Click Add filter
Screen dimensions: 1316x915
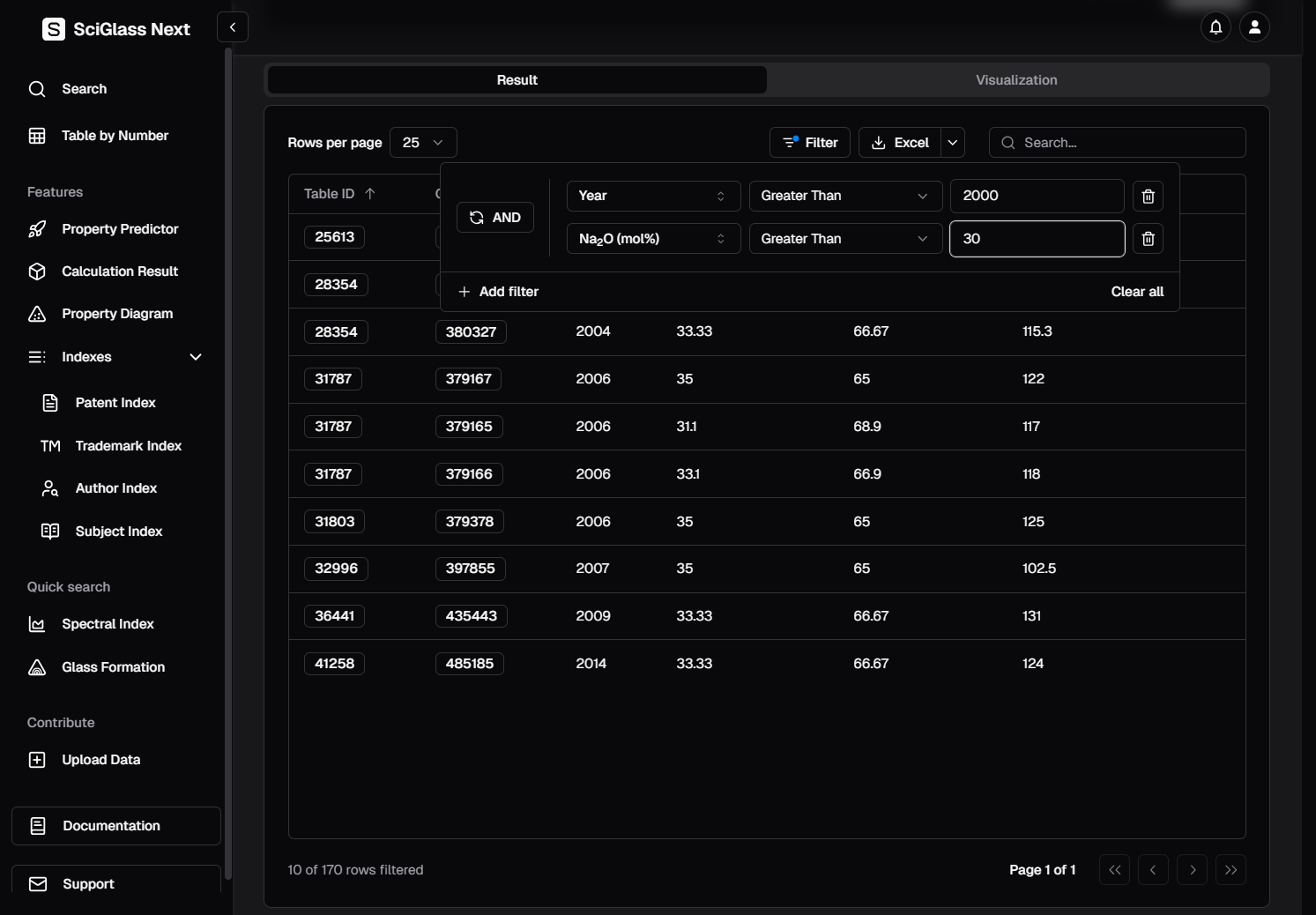(x=499, y=292)
